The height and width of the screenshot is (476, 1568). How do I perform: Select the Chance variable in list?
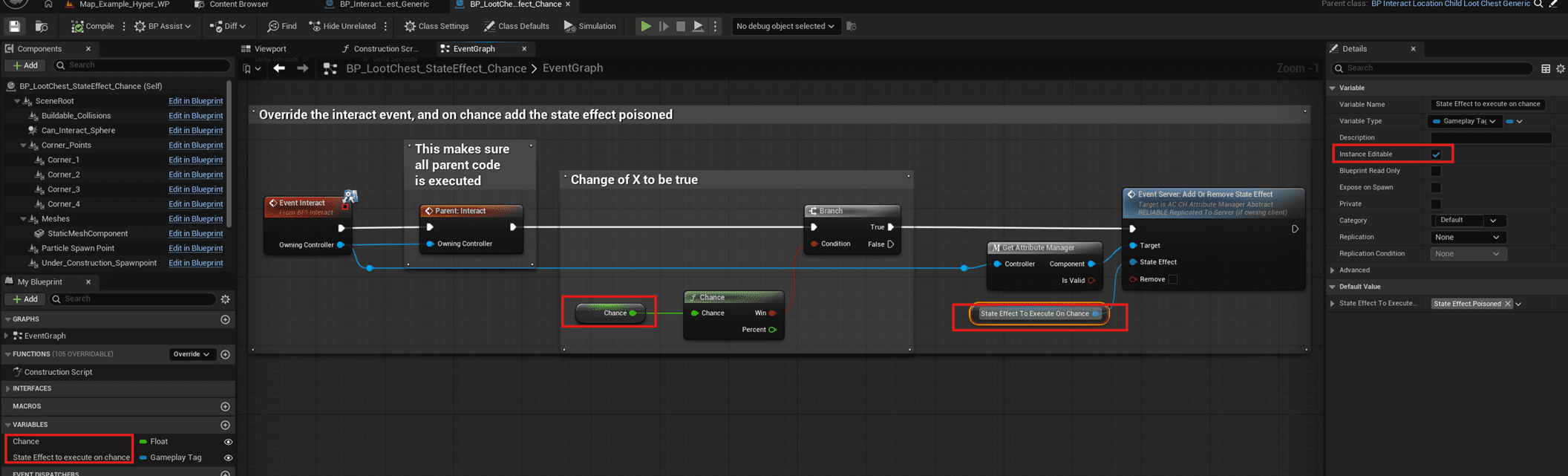click(26, 441)
